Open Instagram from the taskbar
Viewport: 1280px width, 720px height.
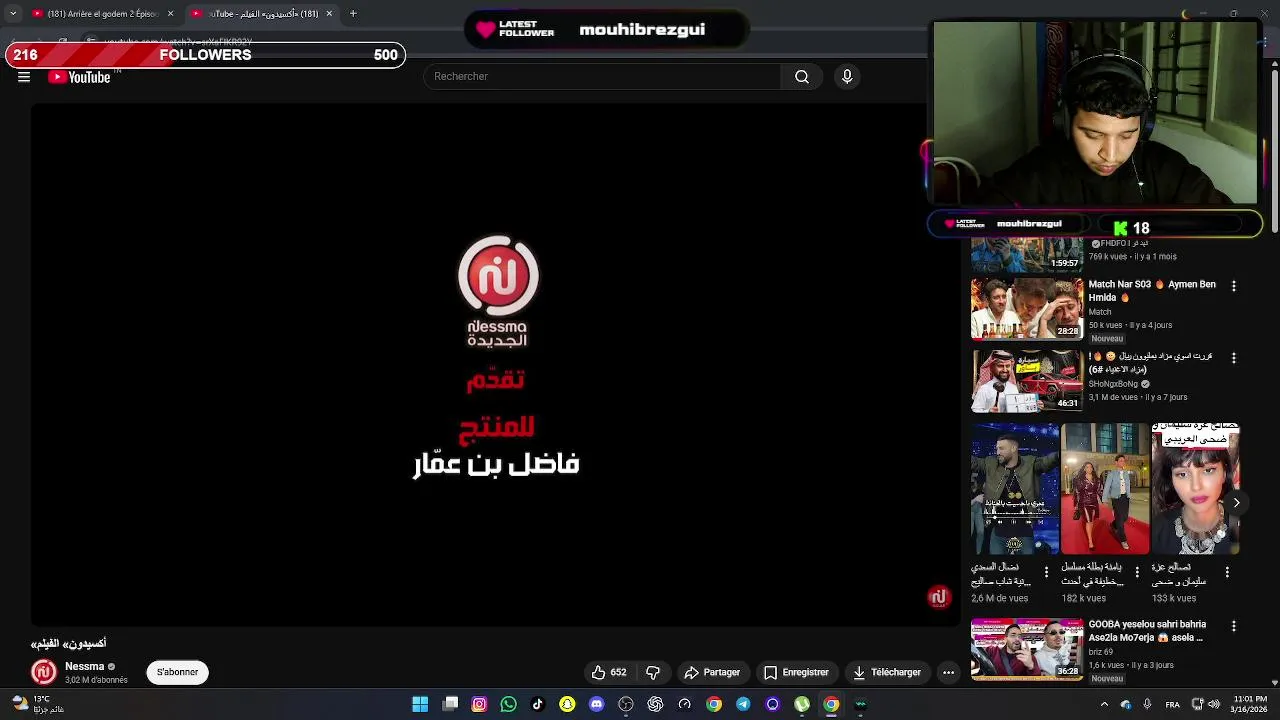point(479,704)
